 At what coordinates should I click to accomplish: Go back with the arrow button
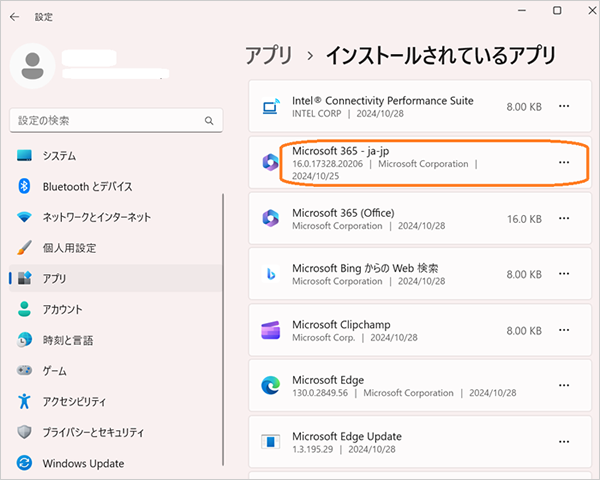(x=15, y=17)
